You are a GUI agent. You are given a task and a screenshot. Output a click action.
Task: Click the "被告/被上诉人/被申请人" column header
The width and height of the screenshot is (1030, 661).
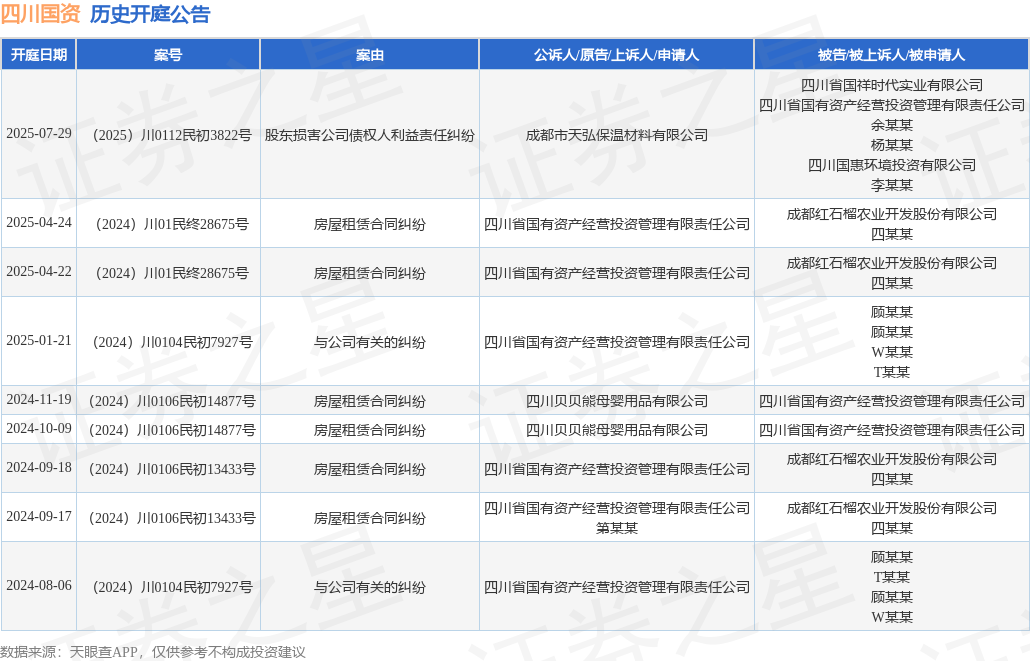(891, 55)
